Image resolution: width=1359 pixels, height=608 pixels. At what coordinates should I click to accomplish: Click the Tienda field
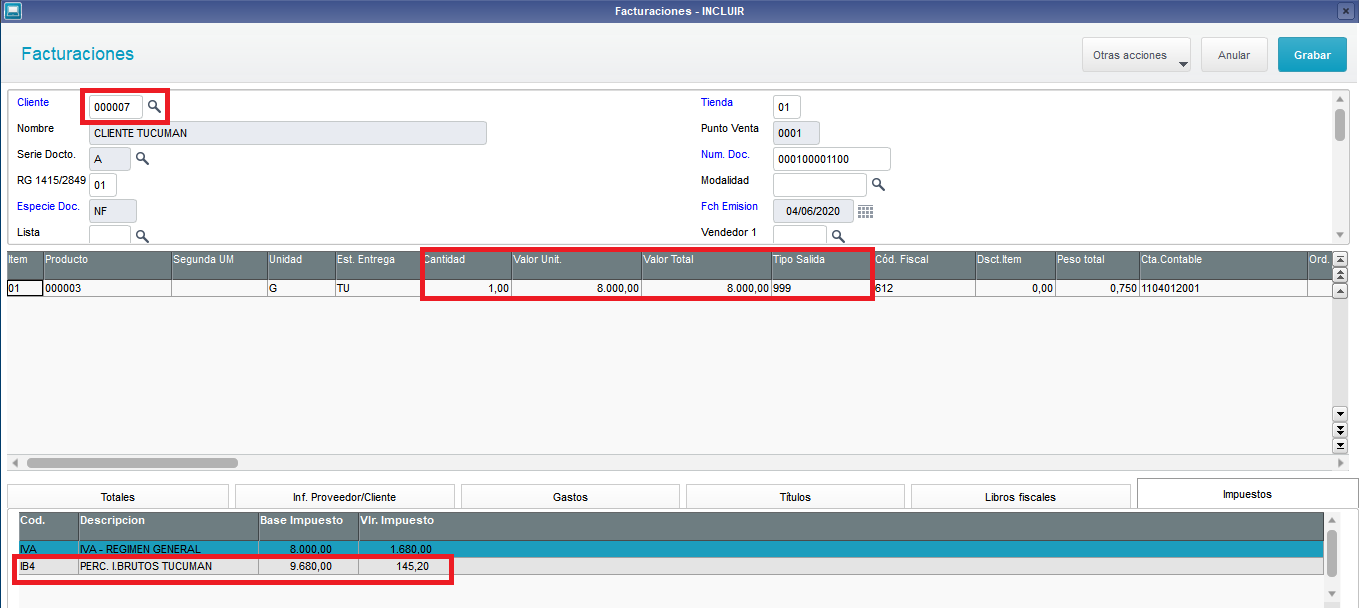pos(787,106)
